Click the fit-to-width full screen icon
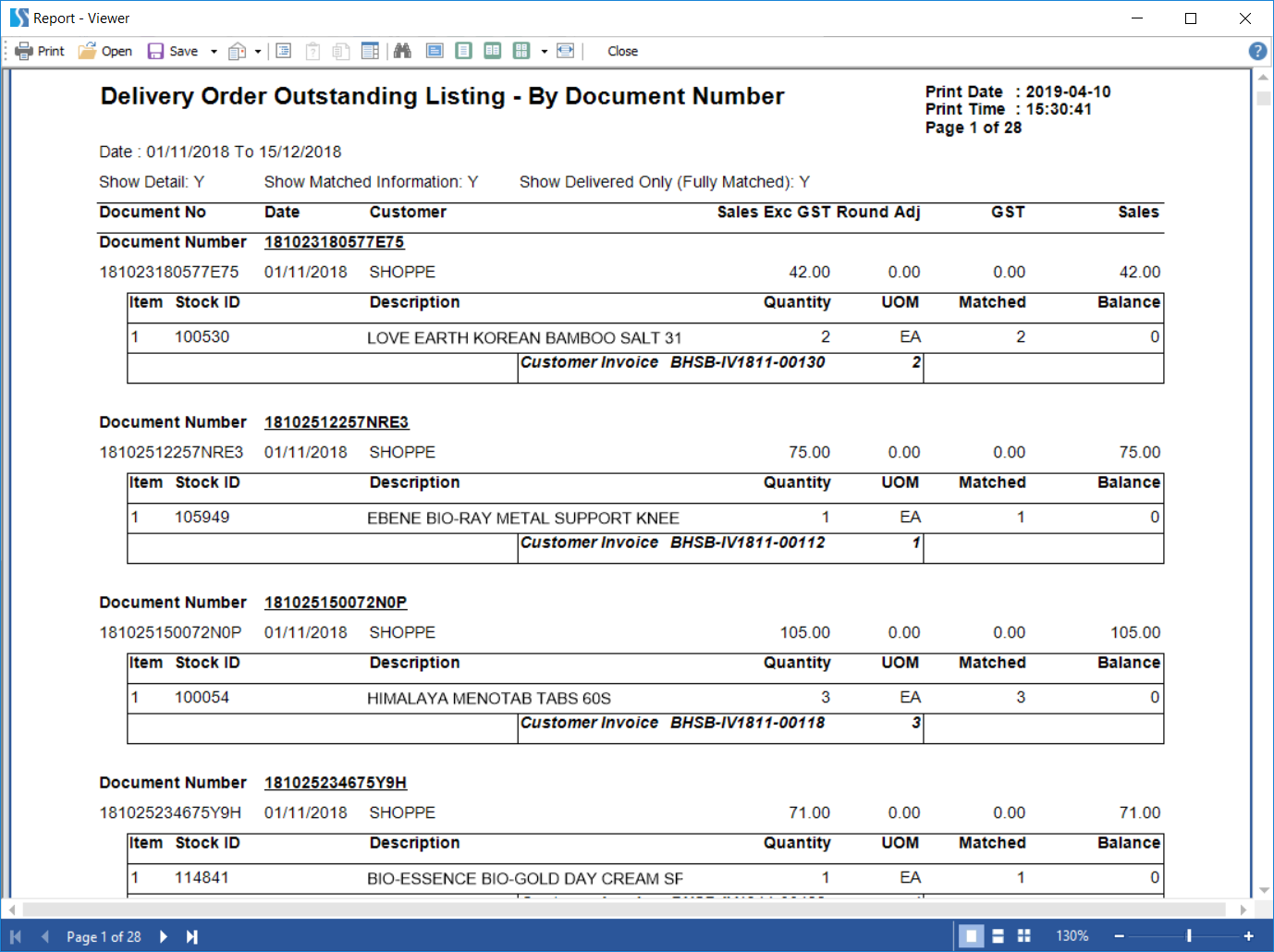1274x952 pixels. (565, 51)
